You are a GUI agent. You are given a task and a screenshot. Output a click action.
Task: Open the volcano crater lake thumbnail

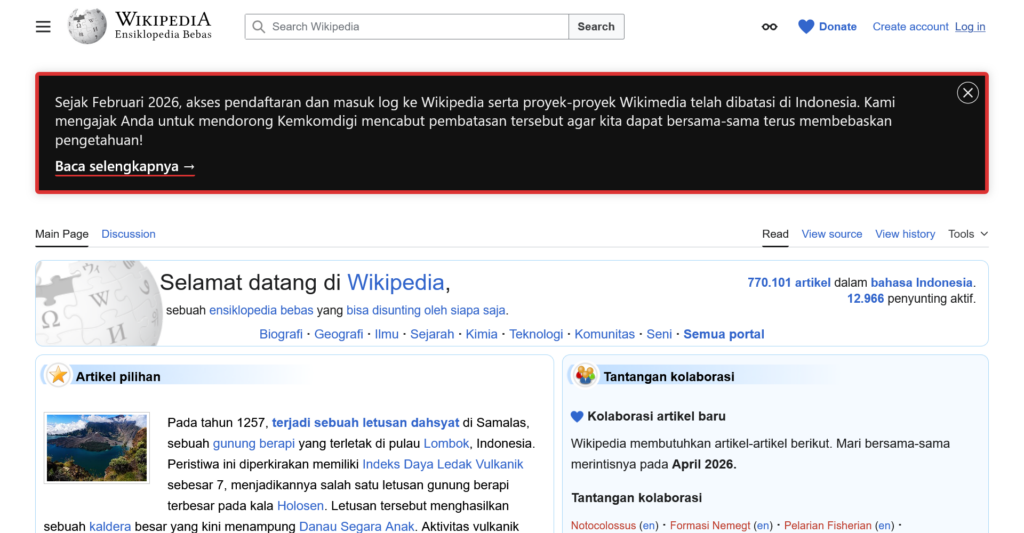pyautogui.click(x=97, y=448)
